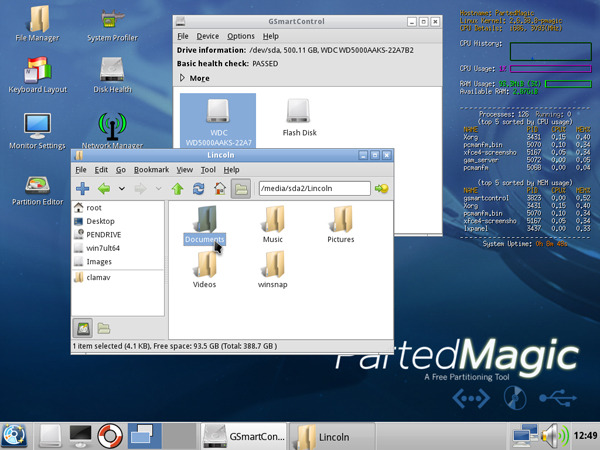Select PENDRIVE in the side pane
This screenshot has width=600, height=450.
pos(104,234)
